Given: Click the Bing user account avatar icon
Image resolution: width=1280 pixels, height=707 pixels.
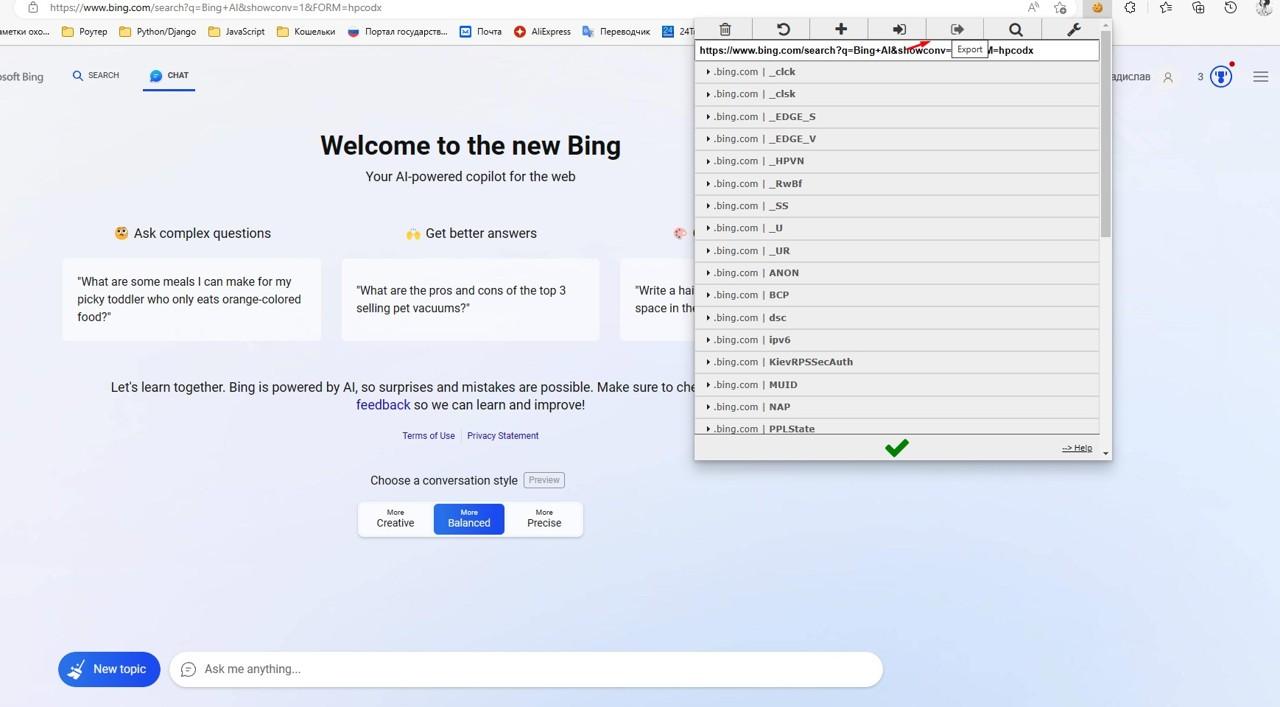Looking at the screenshot, I should click(x=1167, y=77).
